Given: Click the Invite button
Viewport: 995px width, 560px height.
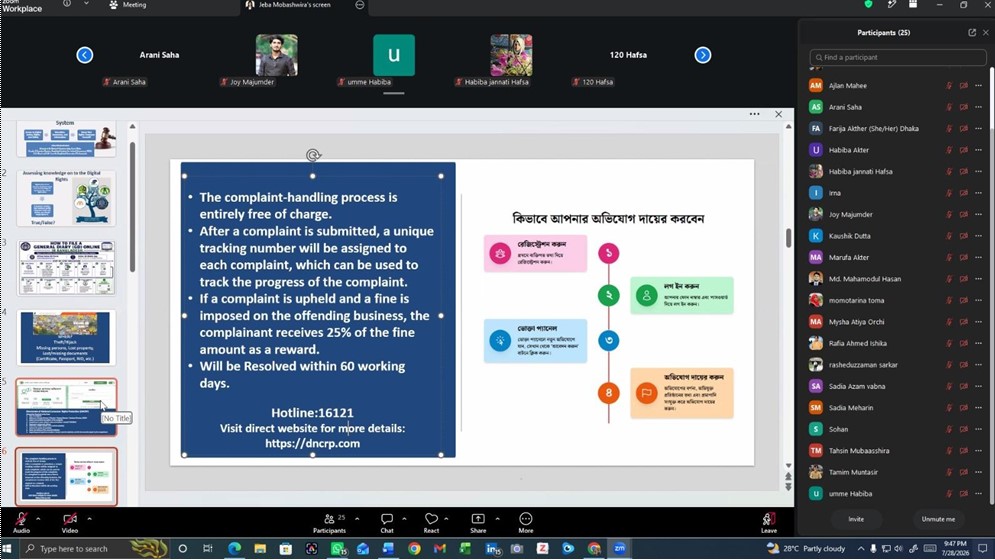Looking at the screenshot, I should (x=856, y=519).
